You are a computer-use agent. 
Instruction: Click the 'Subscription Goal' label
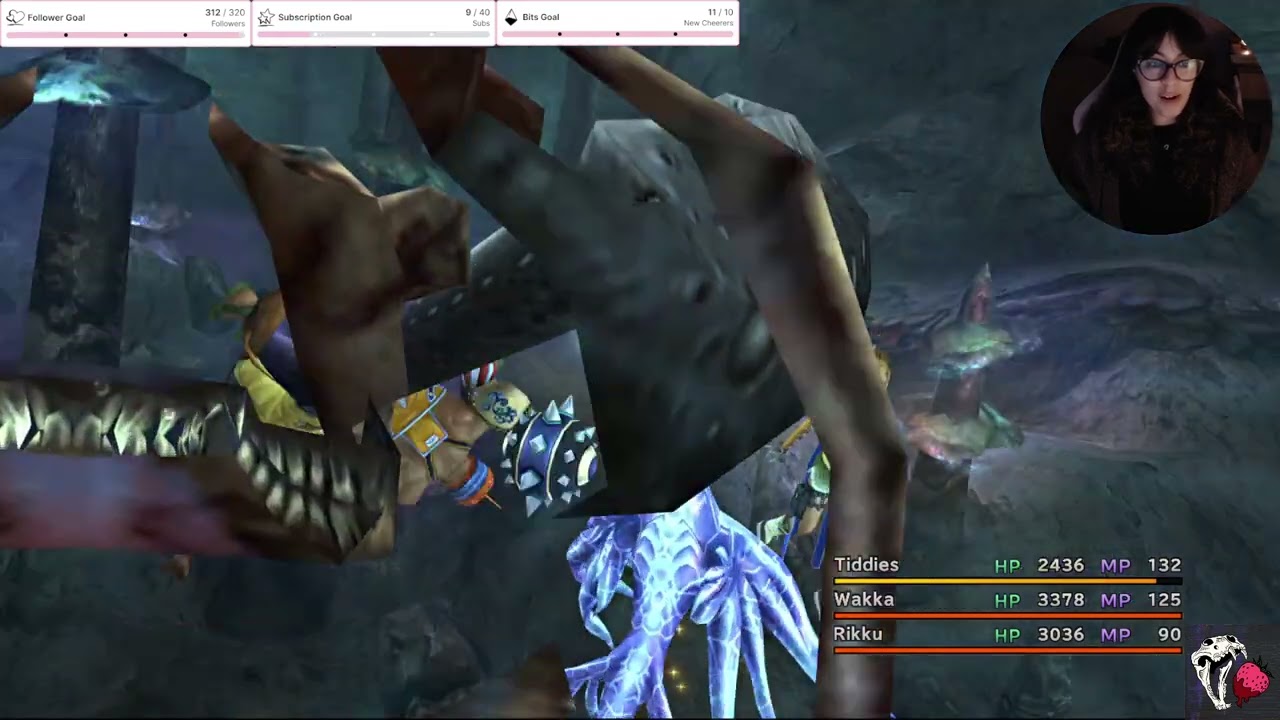315,17
